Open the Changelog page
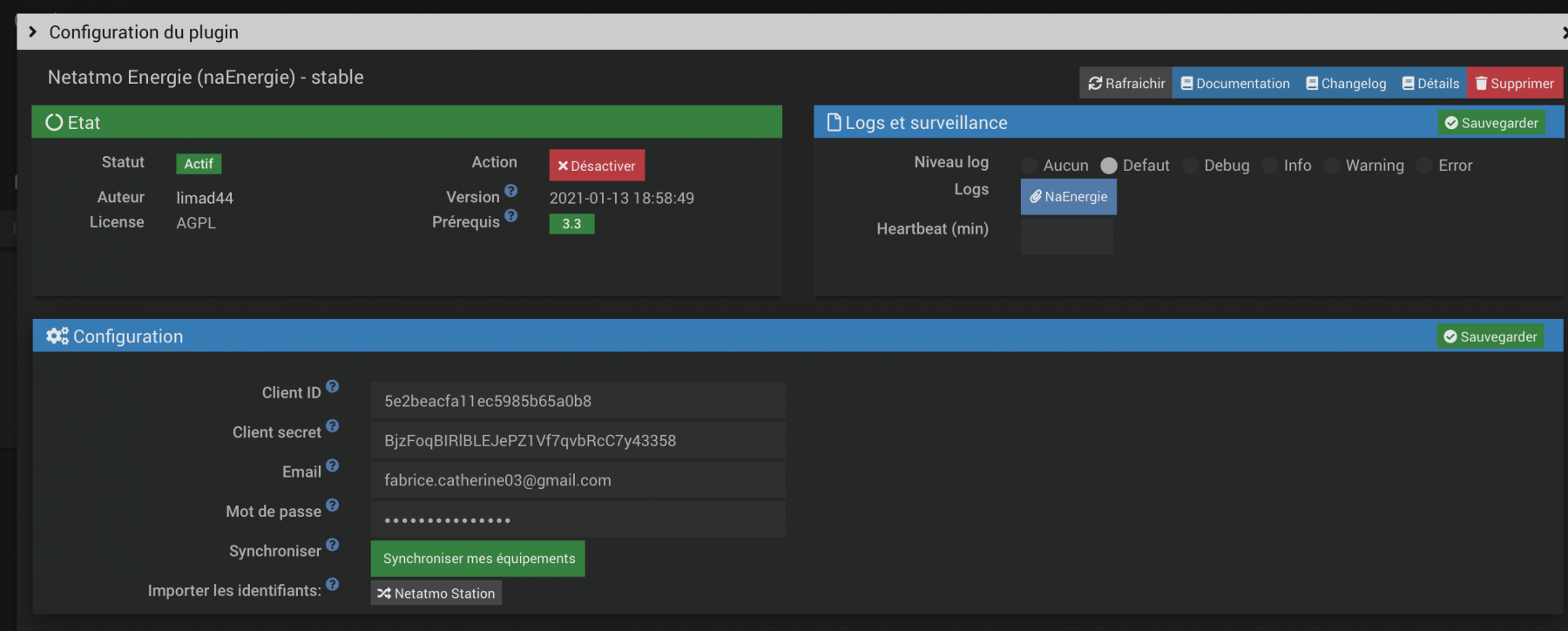 click(1346, 84)
